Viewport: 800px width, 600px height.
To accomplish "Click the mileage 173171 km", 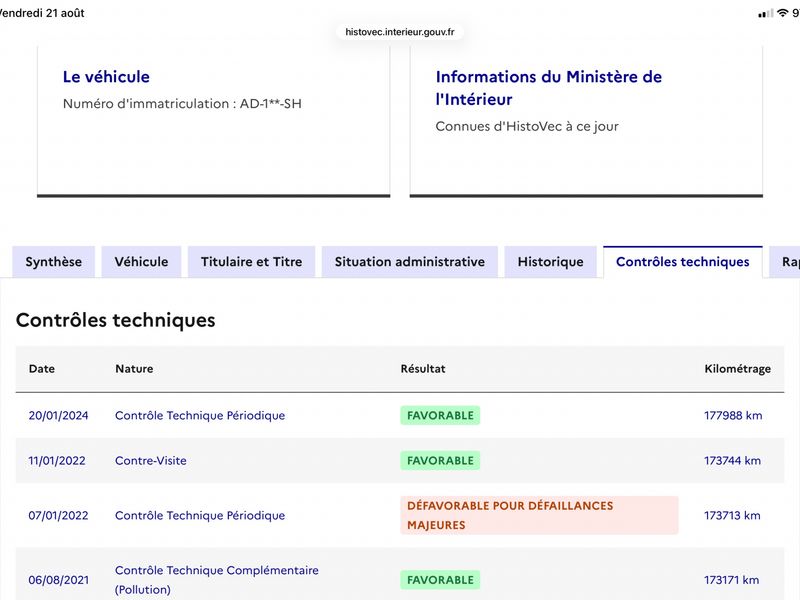I will tap(732, 580).
